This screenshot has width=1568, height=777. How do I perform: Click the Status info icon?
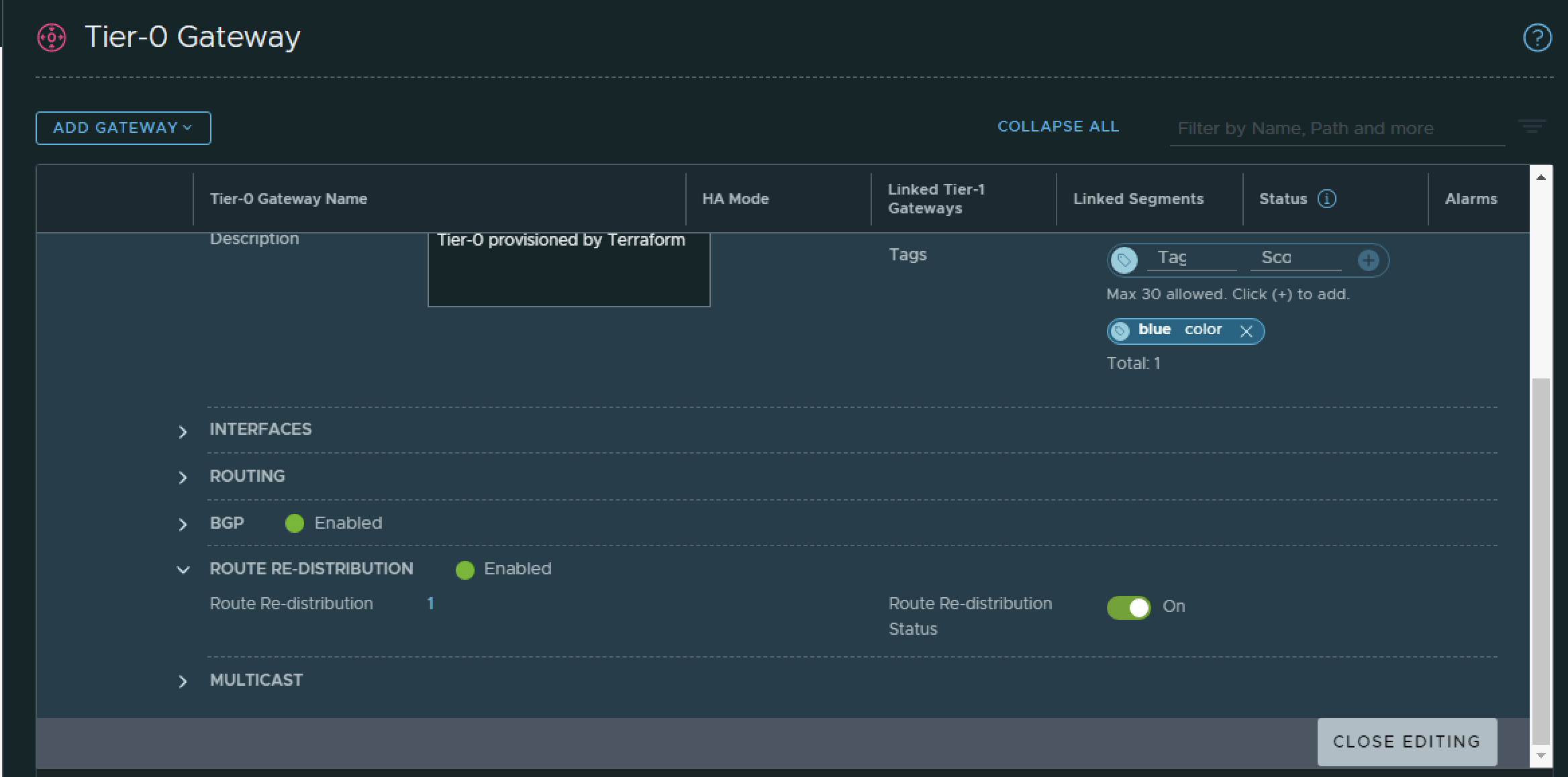1326,199
